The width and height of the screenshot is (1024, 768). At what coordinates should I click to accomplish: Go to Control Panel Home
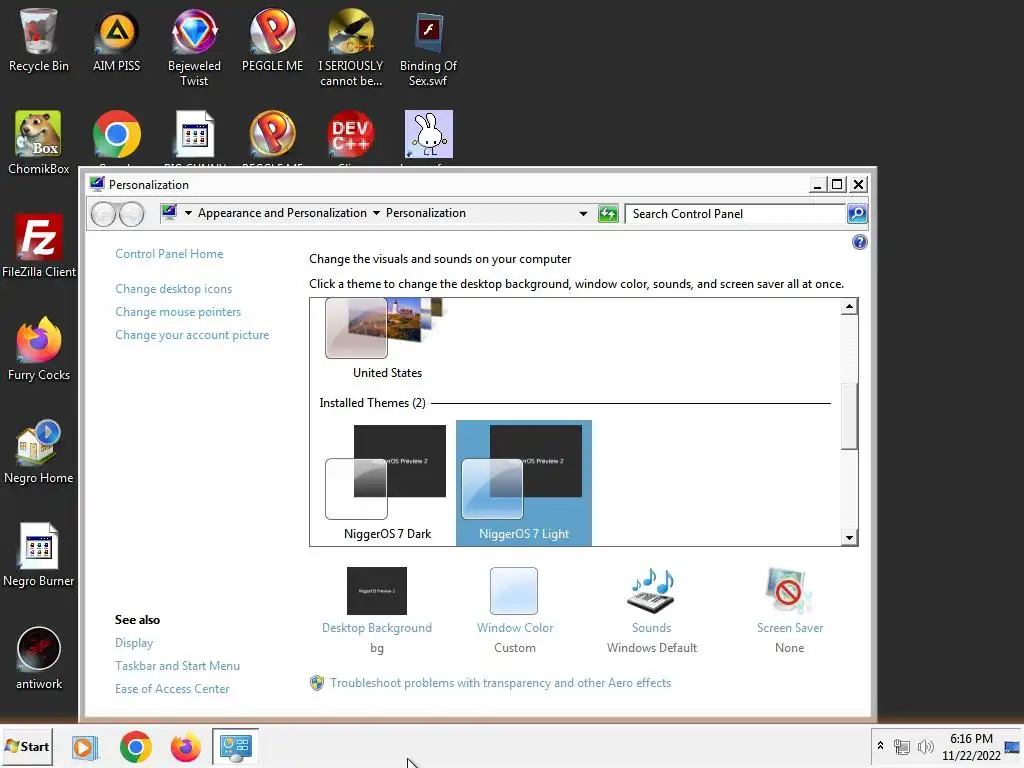pos(169,254)
